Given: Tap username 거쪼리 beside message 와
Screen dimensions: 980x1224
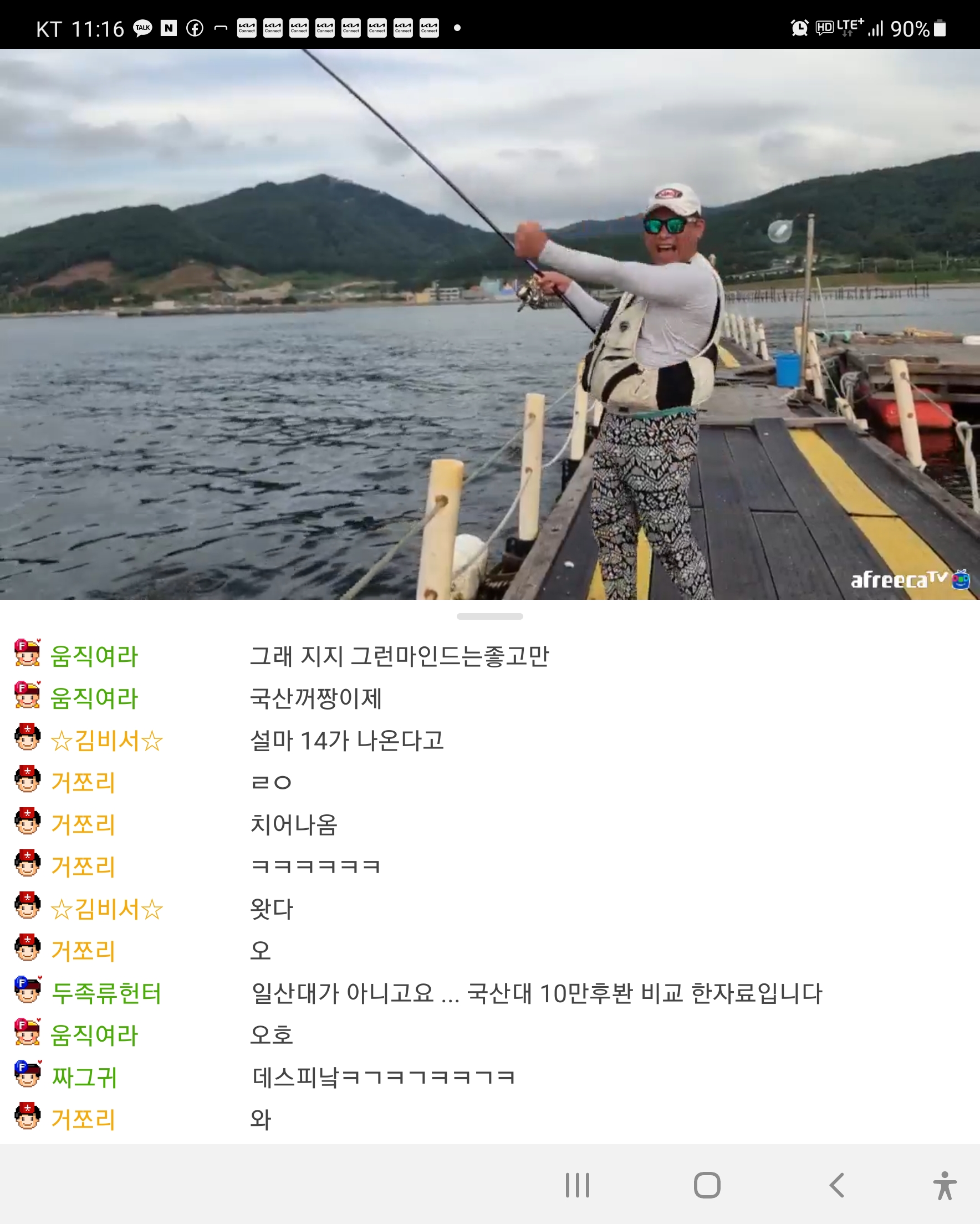Looking at the screenshot, I should 83,1120.
